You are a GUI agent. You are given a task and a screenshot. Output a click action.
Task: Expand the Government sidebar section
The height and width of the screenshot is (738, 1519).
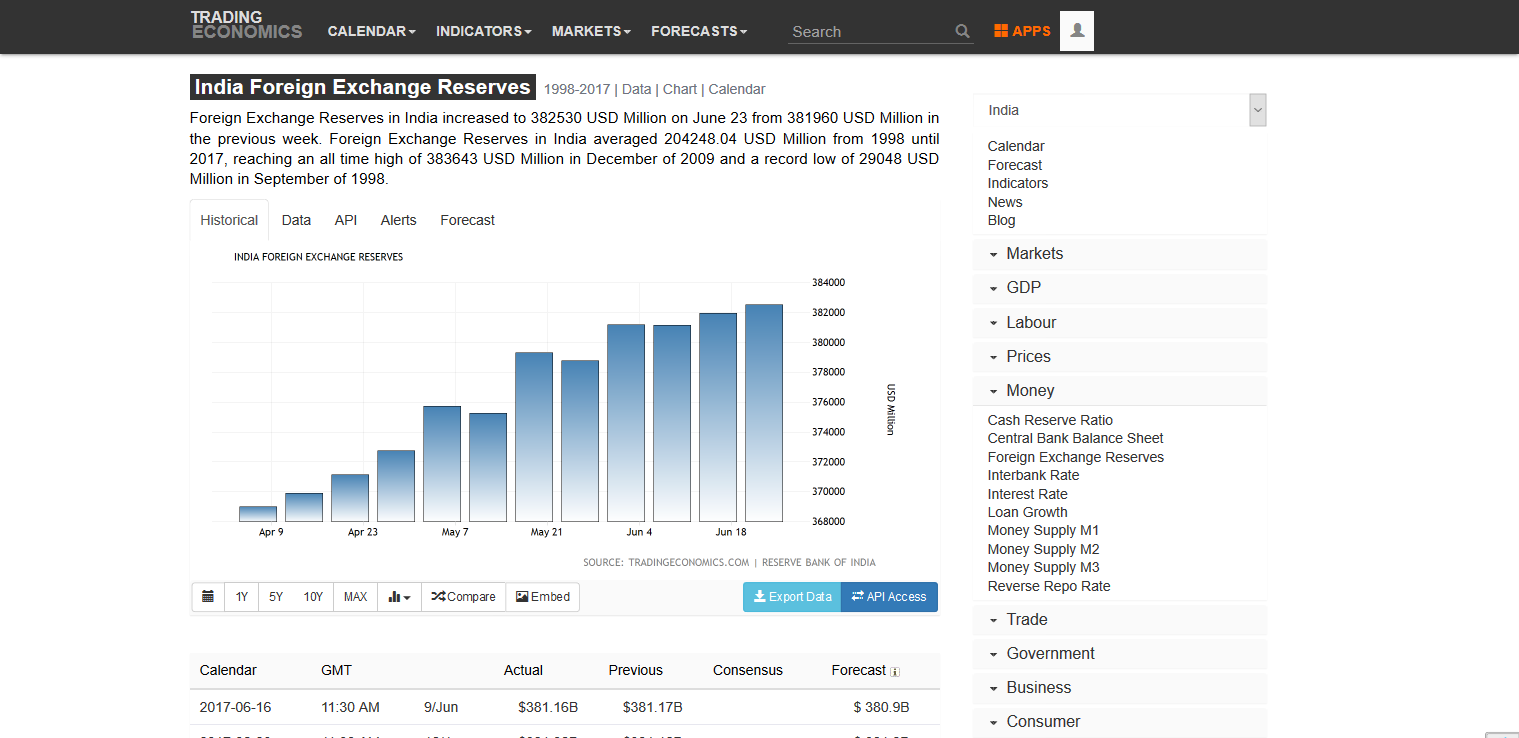[1120, 654]
